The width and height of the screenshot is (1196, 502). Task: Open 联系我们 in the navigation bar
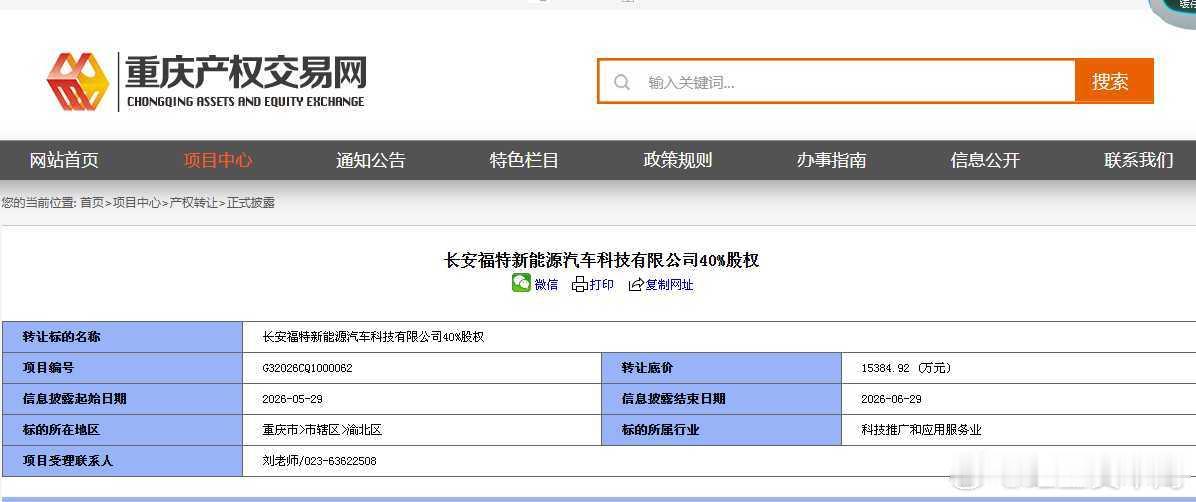[1139, 160]
